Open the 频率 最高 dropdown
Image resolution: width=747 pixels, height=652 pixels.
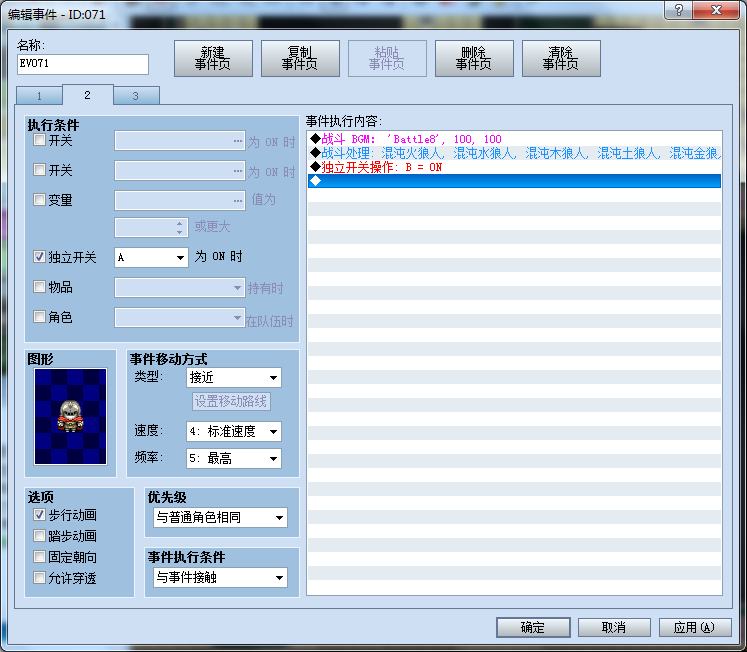pos(233,459)
